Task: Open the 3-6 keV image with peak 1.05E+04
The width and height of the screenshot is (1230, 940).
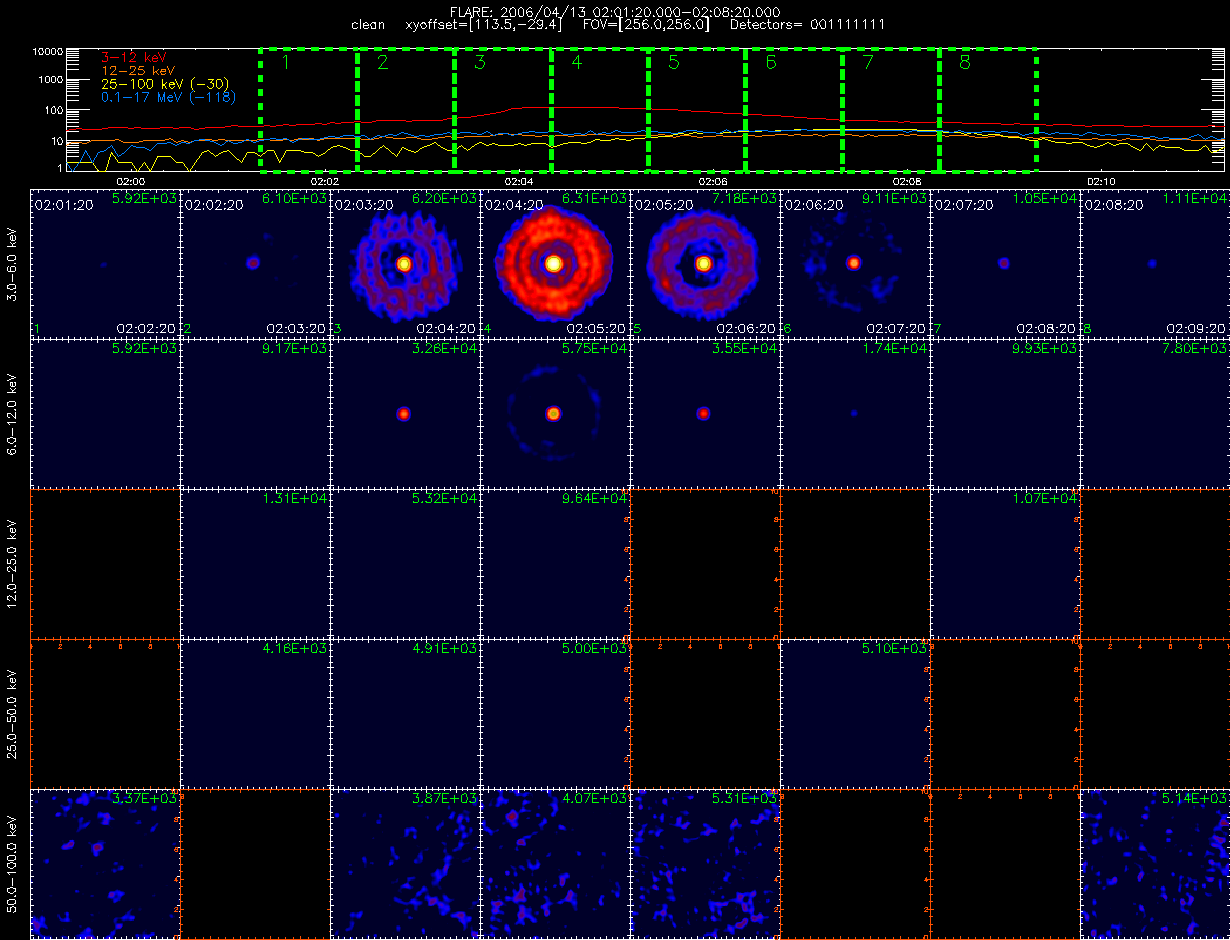Action: pyautogui.click(x=1005, y=263)
